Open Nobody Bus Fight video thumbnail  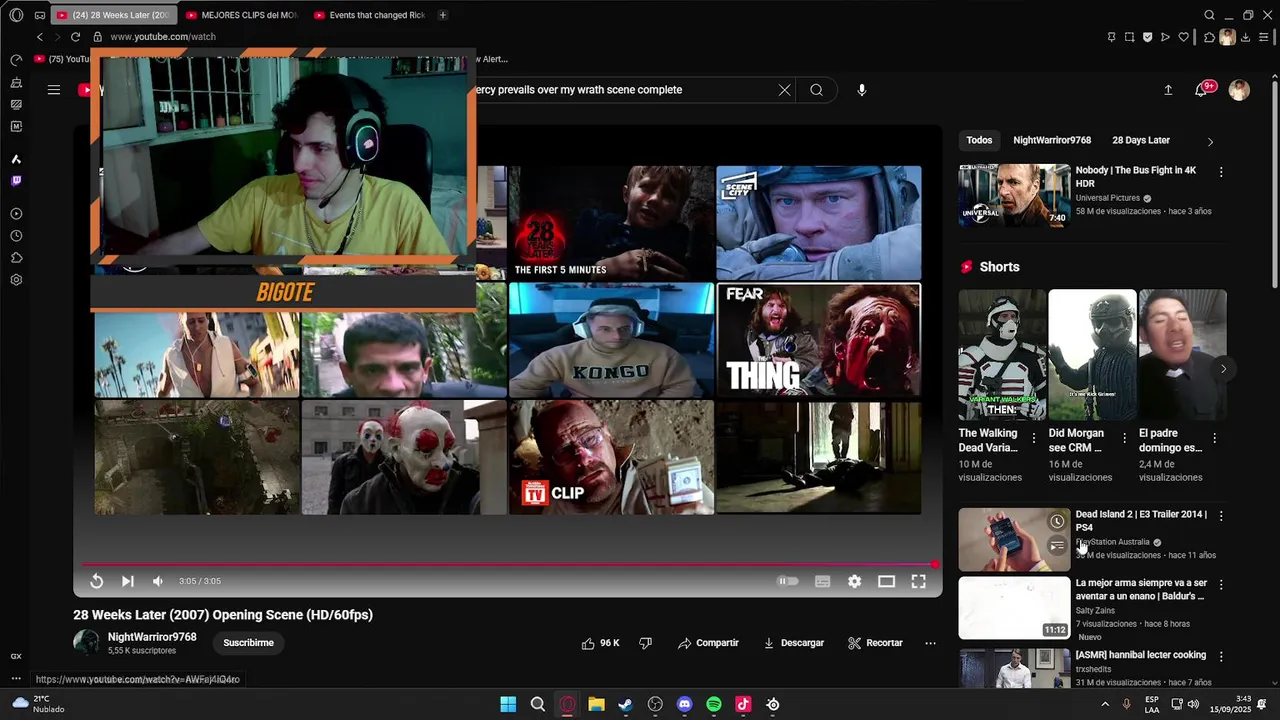[x=1014, y=196]
